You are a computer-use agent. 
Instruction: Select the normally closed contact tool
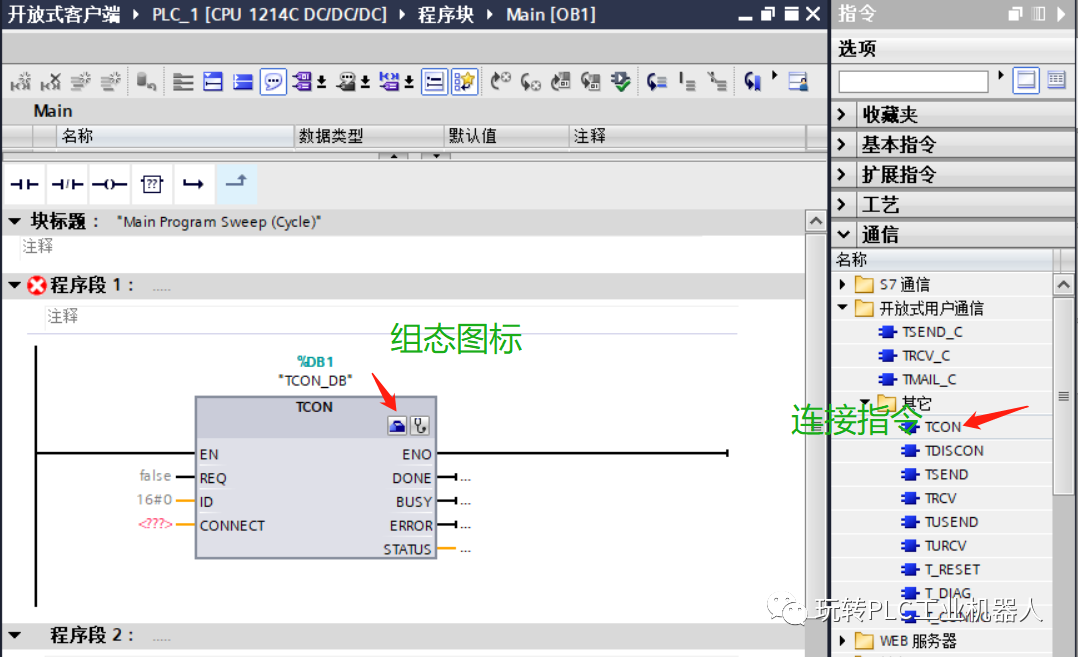point(66,183)
